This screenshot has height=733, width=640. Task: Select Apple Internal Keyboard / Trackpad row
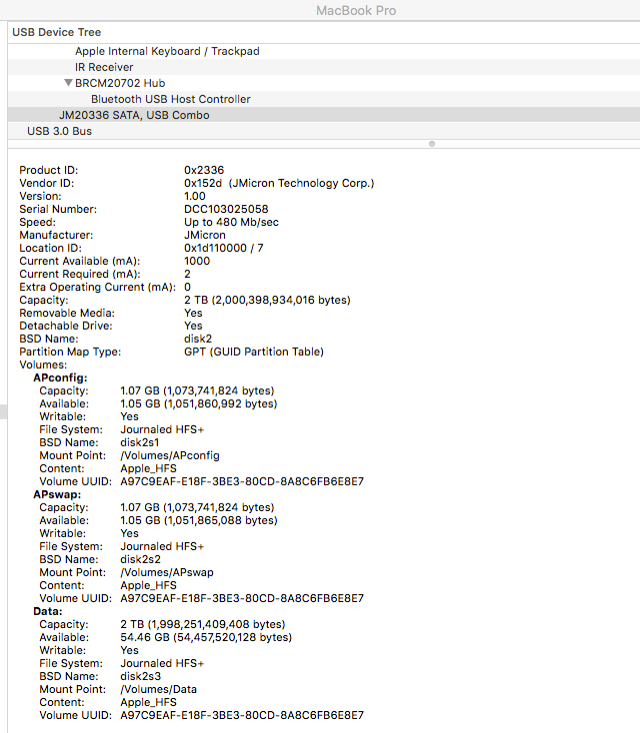coord(324,51)
